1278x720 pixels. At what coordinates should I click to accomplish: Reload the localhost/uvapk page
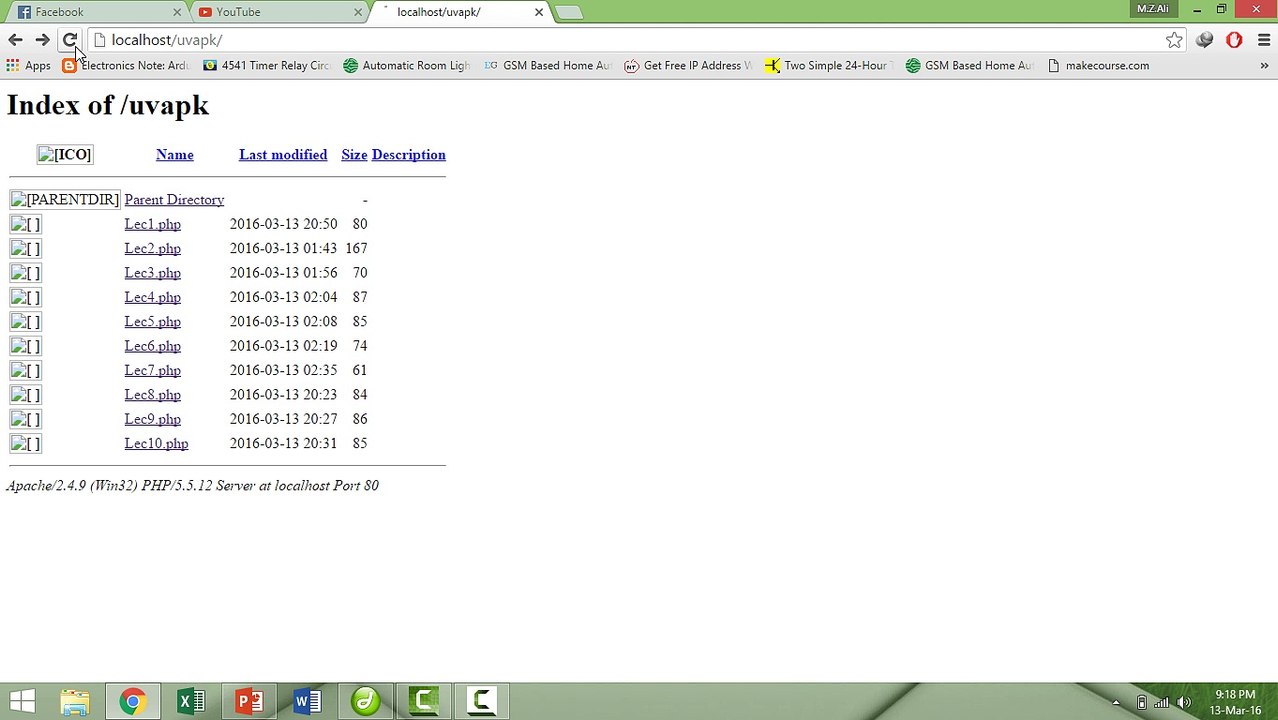click(70, 40)
